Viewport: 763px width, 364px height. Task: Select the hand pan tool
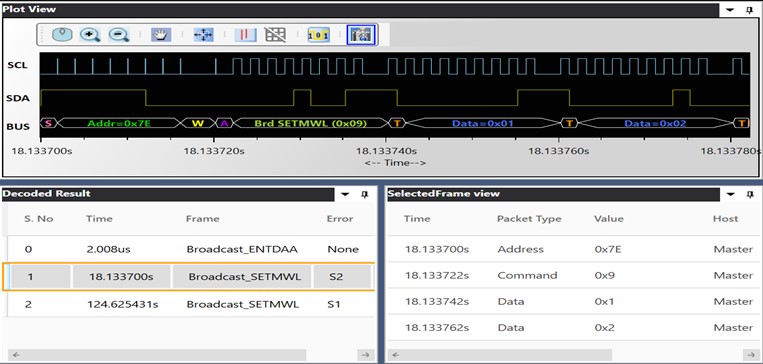click(161, 35)
